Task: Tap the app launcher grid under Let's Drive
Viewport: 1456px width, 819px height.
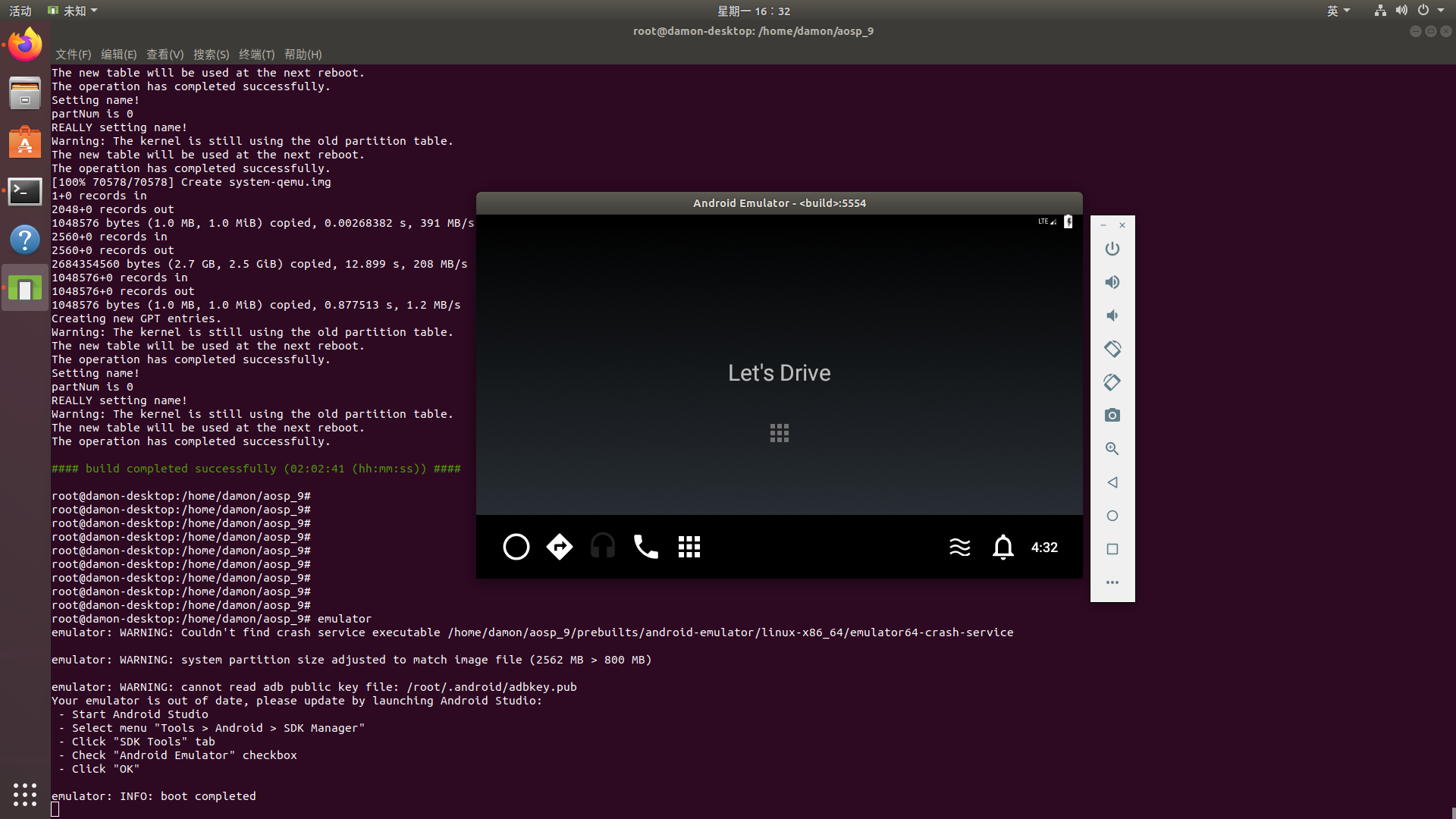Action: click(x=780, y=433)
